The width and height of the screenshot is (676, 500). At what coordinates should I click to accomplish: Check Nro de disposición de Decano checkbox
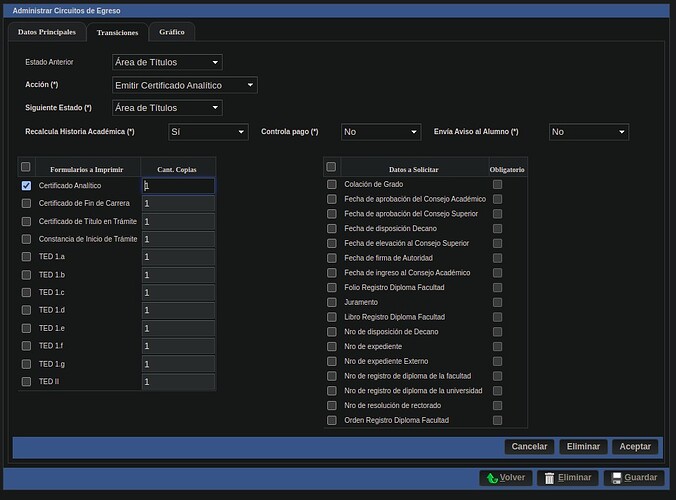pos(332,331)
